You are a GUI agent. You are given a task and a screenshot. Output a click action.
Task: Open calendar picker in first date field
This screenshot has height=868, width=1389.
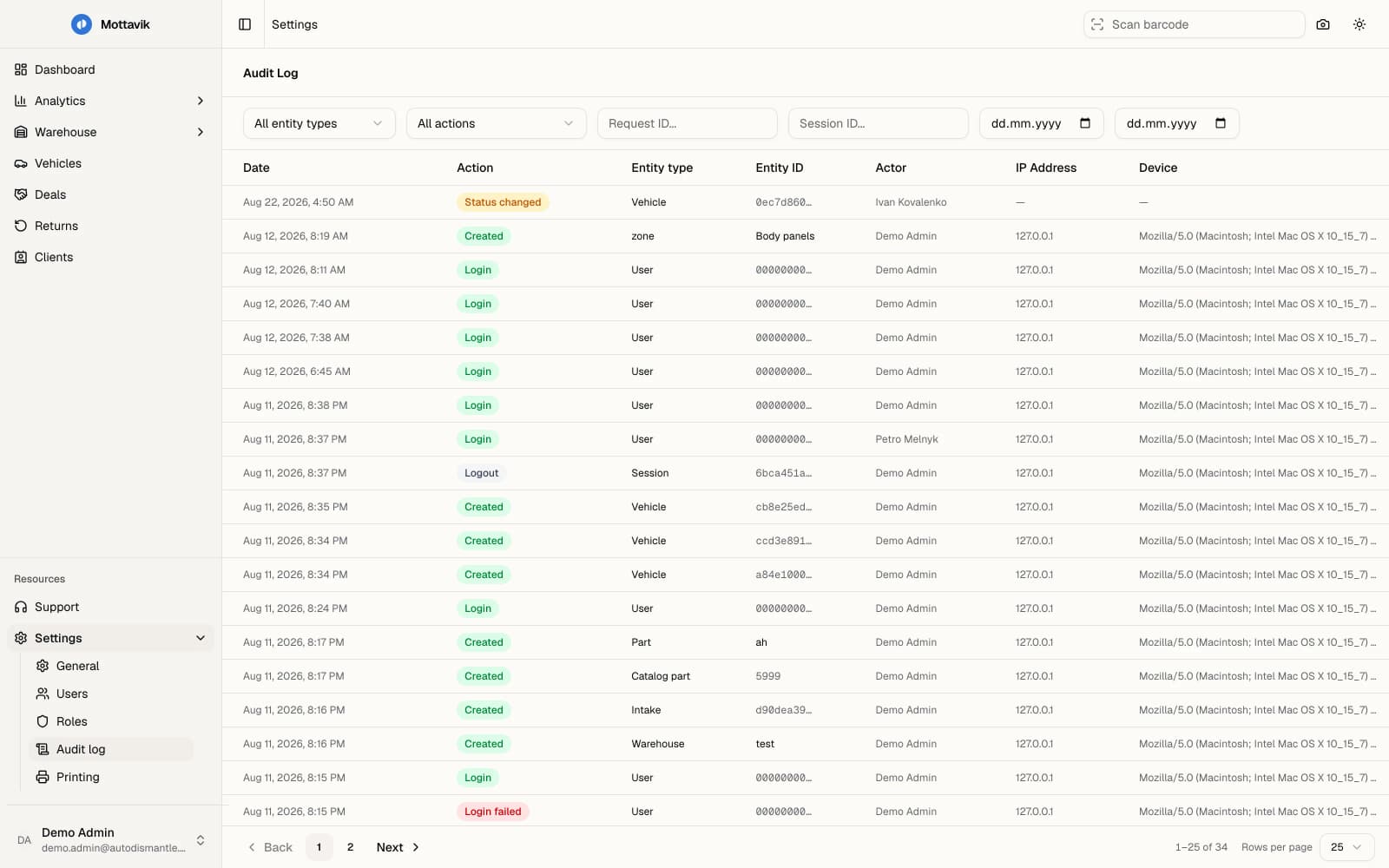pos(1085,123)
